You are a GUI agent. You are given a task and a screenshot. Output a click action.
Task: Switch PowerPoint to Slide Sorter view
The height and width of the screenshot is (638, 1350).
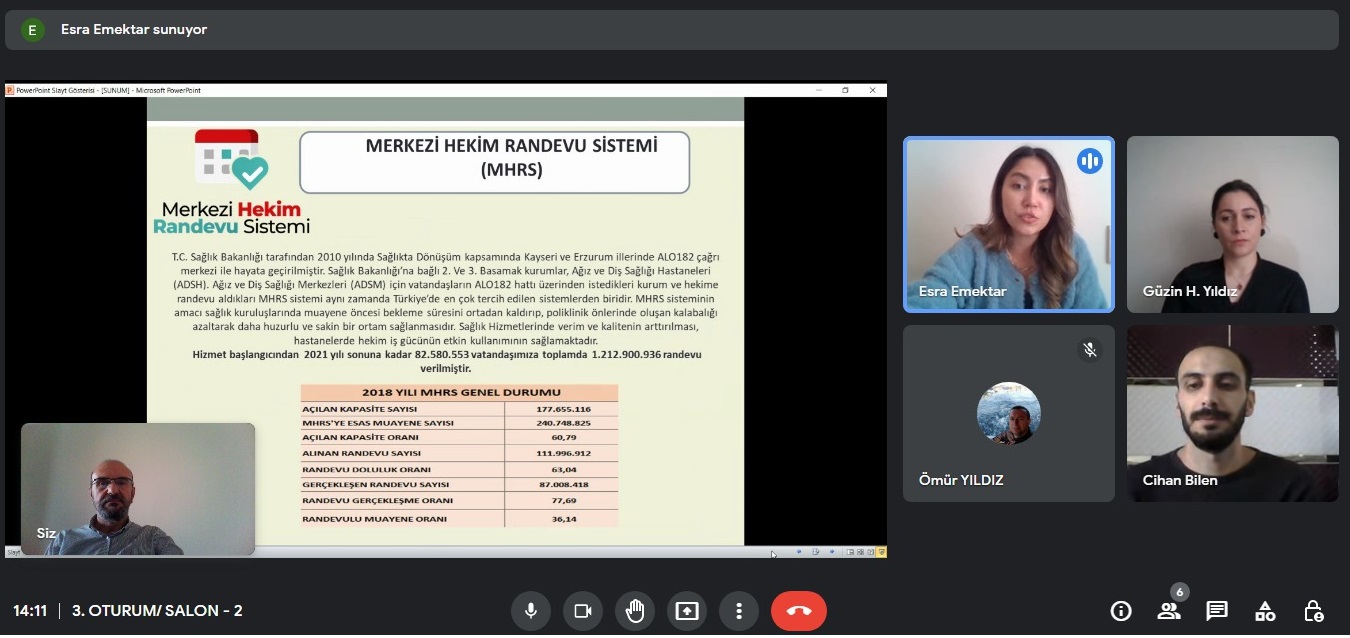[861, 552]
